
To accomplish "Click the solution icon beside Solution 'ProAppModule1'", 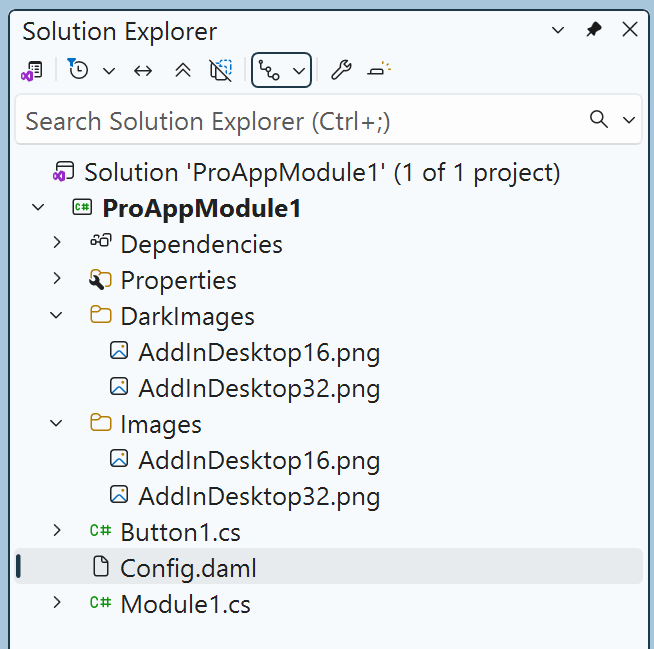I will pyautogui.click(x=63, y=172).
